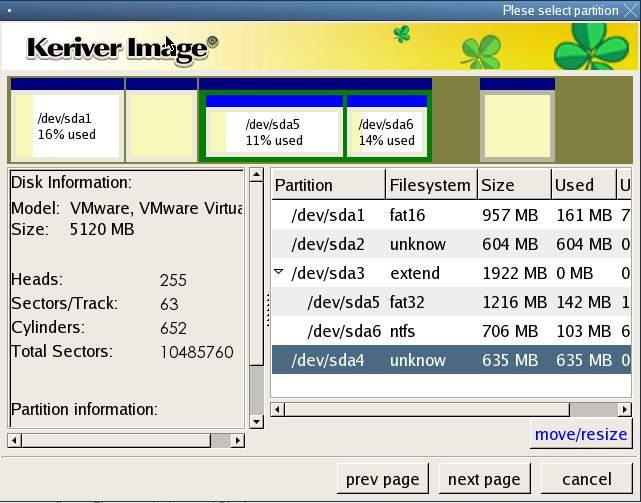Click the Heads value 255

173,280
